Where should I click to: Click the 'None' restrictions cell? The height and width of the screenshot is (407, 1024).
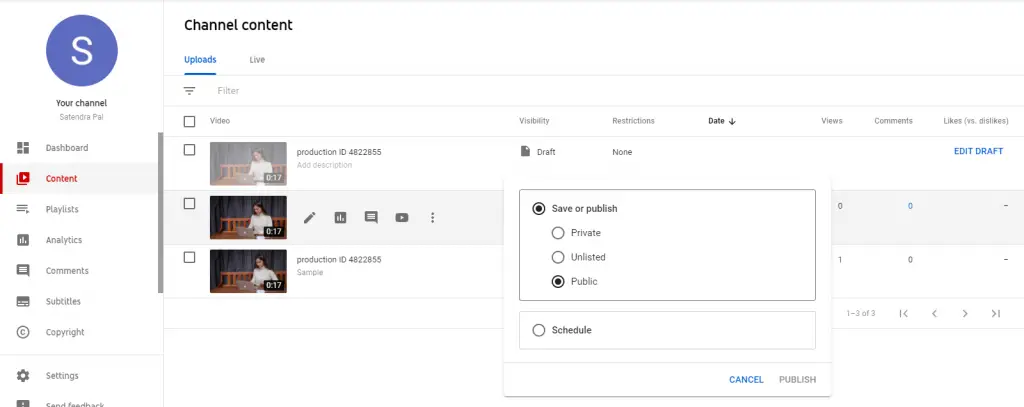[622, 152]
